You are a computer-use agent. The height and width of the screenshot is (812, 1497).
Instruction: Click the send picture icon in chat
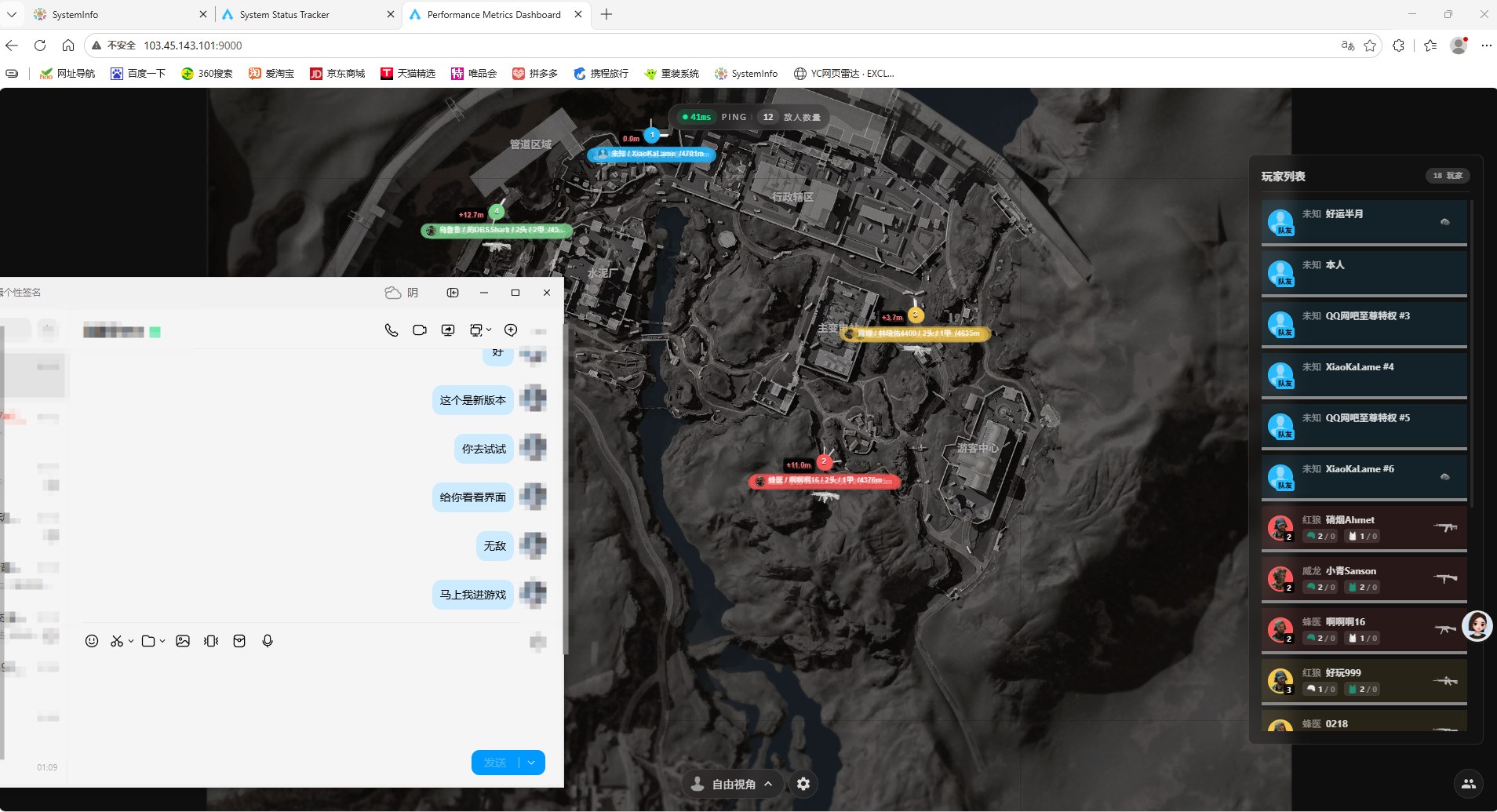click(x=183, y=641)
